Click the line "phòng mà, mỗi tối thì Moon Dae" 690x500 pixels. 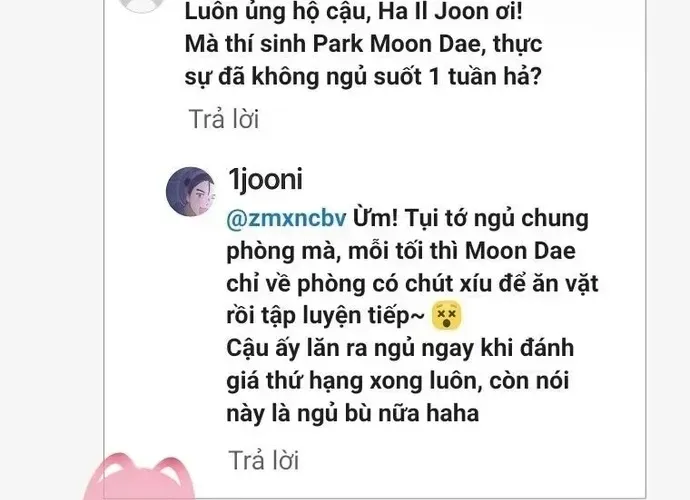[x=401, y=251]
